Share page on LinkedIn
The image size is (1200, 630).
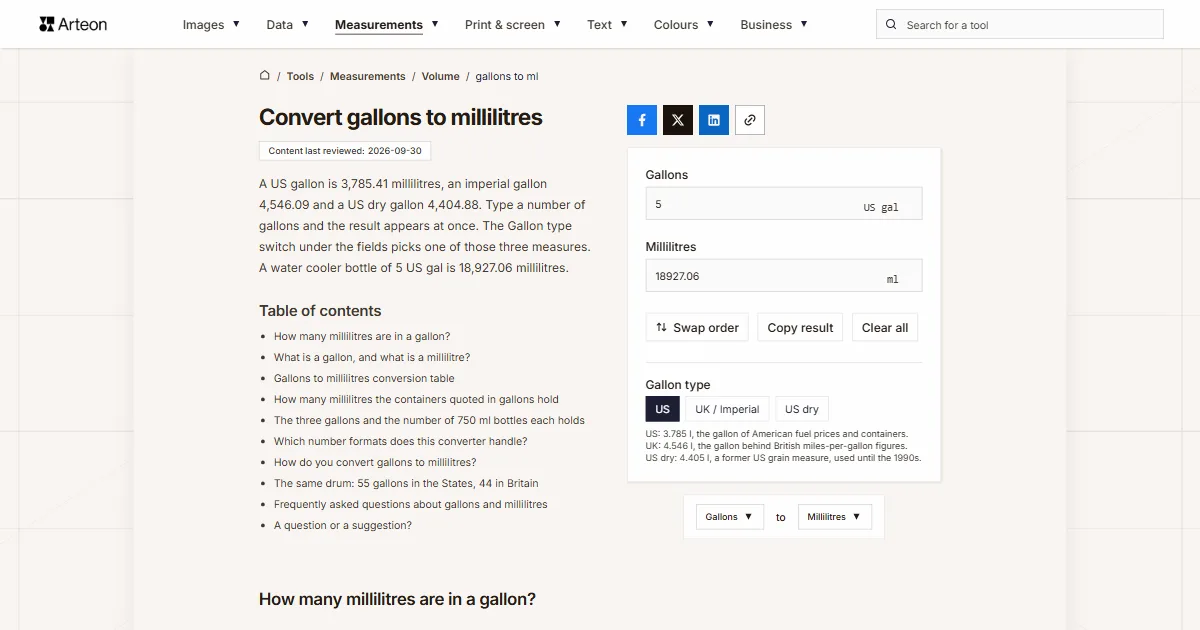714,120
